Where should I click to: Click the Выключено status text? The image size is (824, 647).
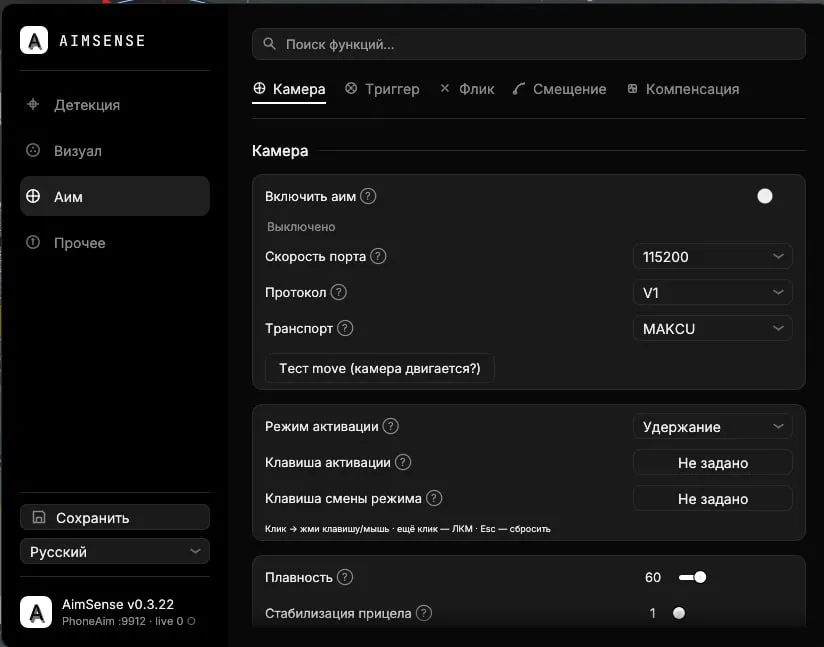coord(301,227)
